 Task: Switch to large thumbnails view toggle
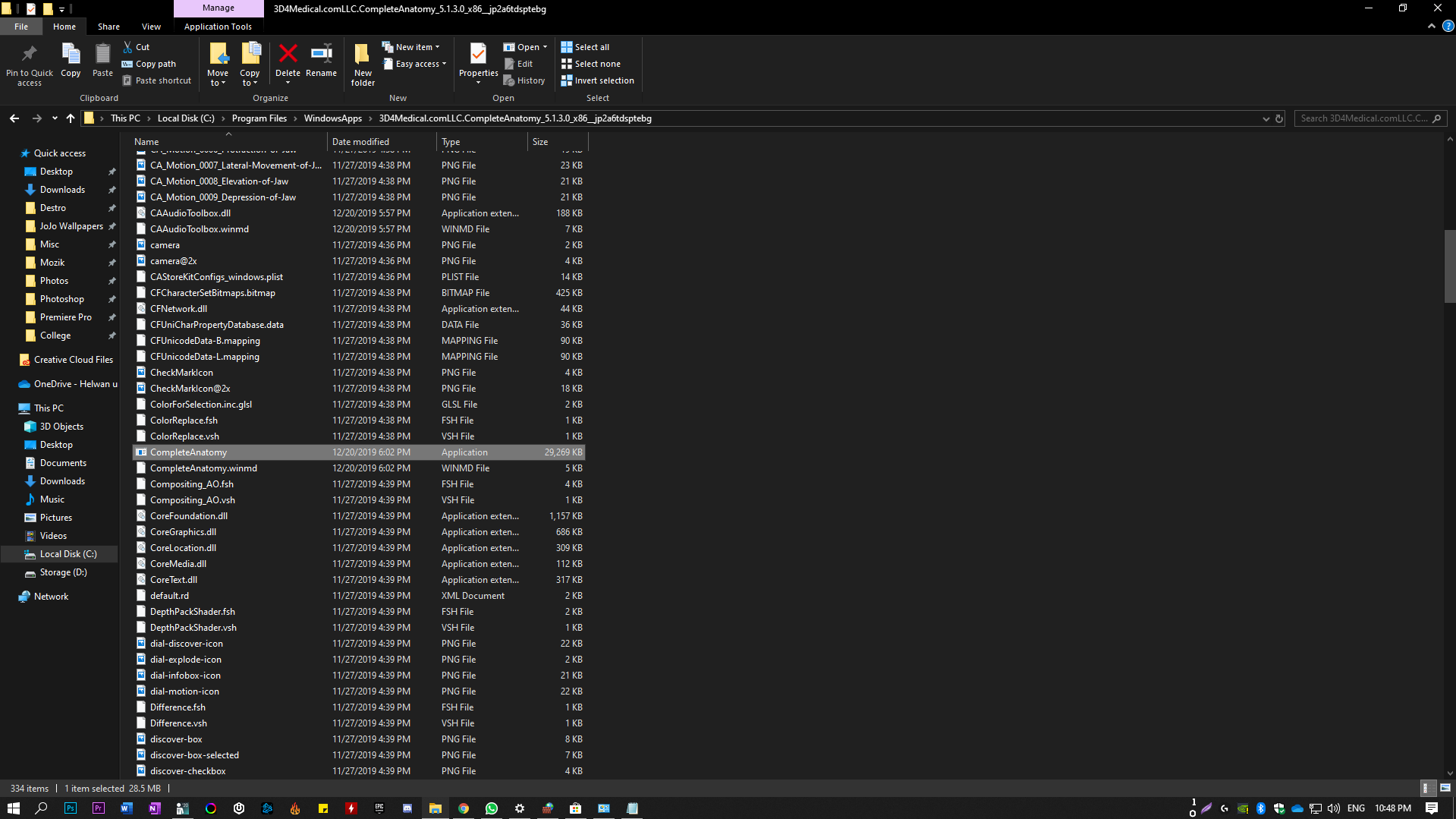pyautogui.click(x=1445, y=788)
